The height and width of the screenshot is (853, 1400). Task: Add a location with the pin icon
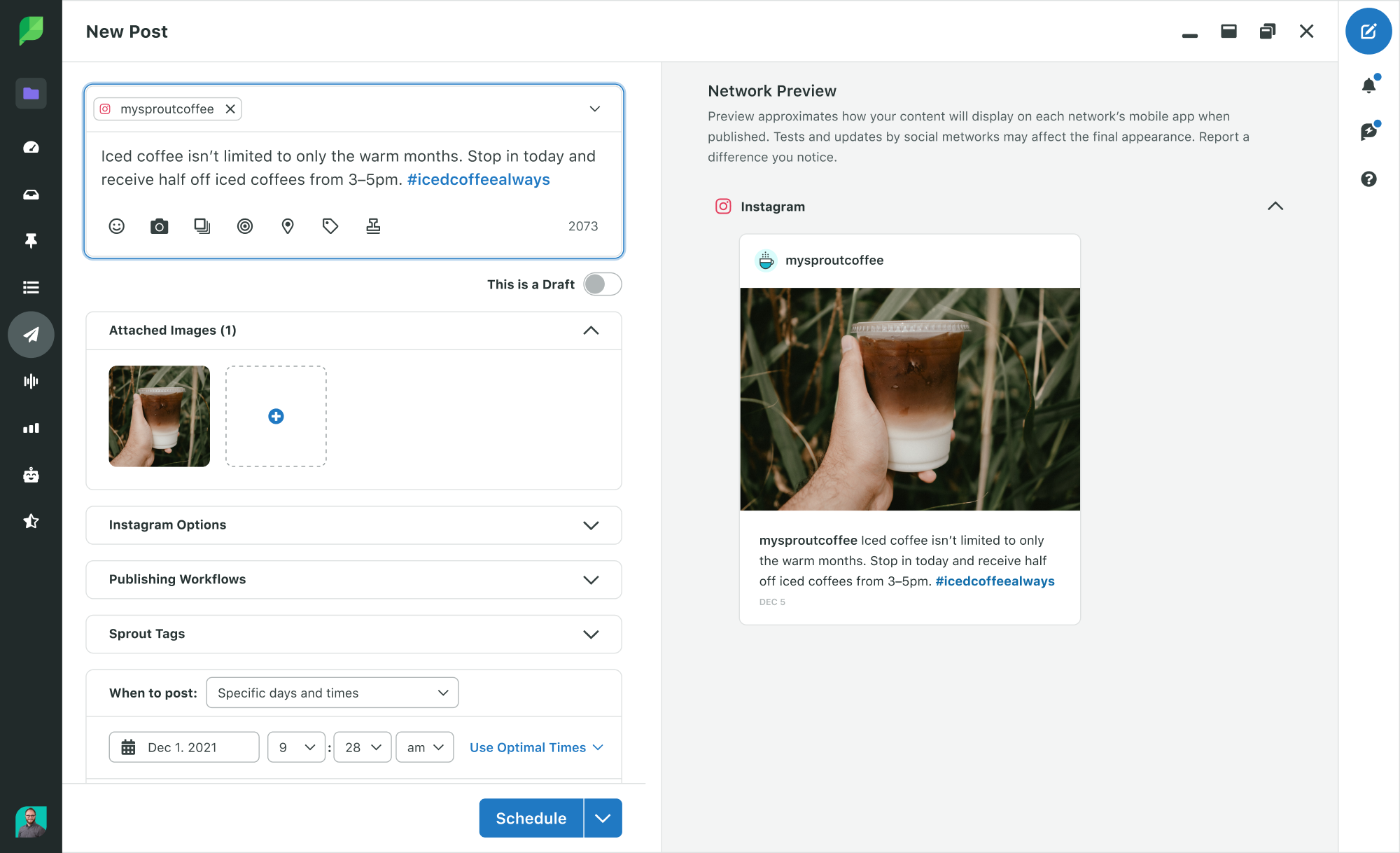click(287, 226)
